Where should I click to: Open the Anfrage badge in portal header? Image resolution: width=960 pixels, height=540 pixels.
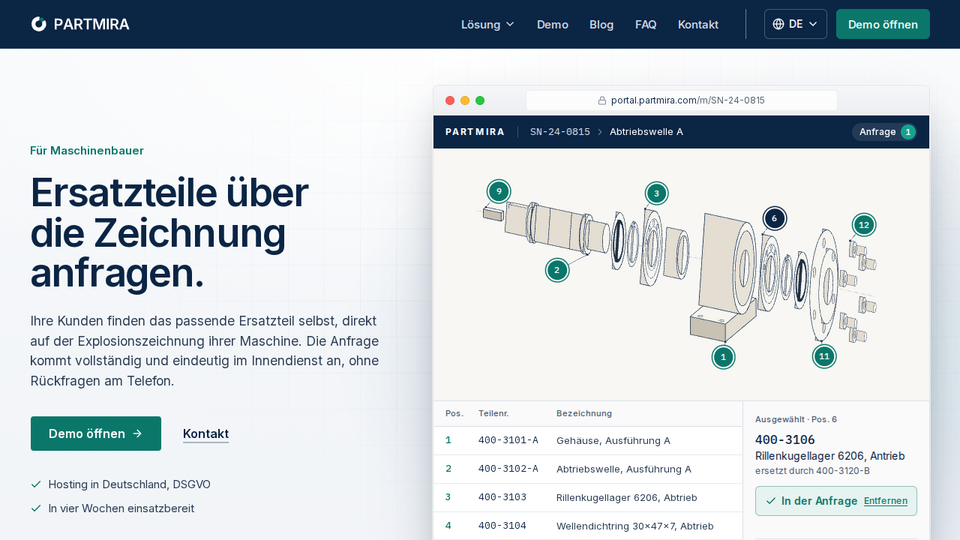click(x=886, y=132)
